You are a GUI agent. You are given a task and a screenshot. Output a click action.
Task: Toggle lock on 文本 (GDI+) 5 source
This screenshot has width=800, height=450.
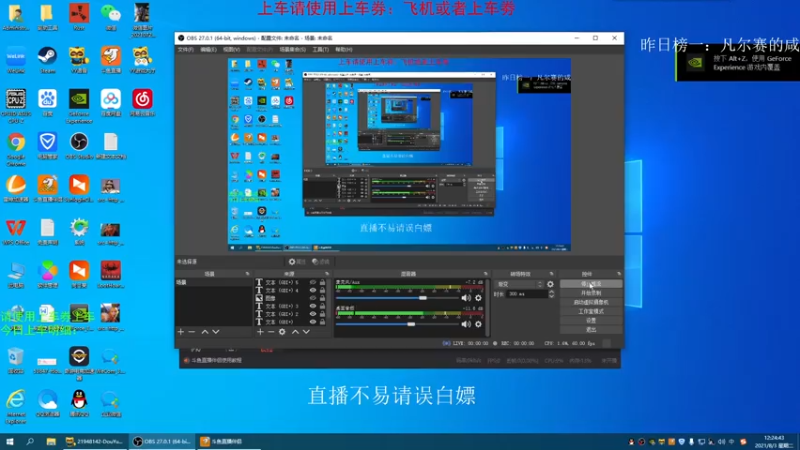[x=322, y=282]
